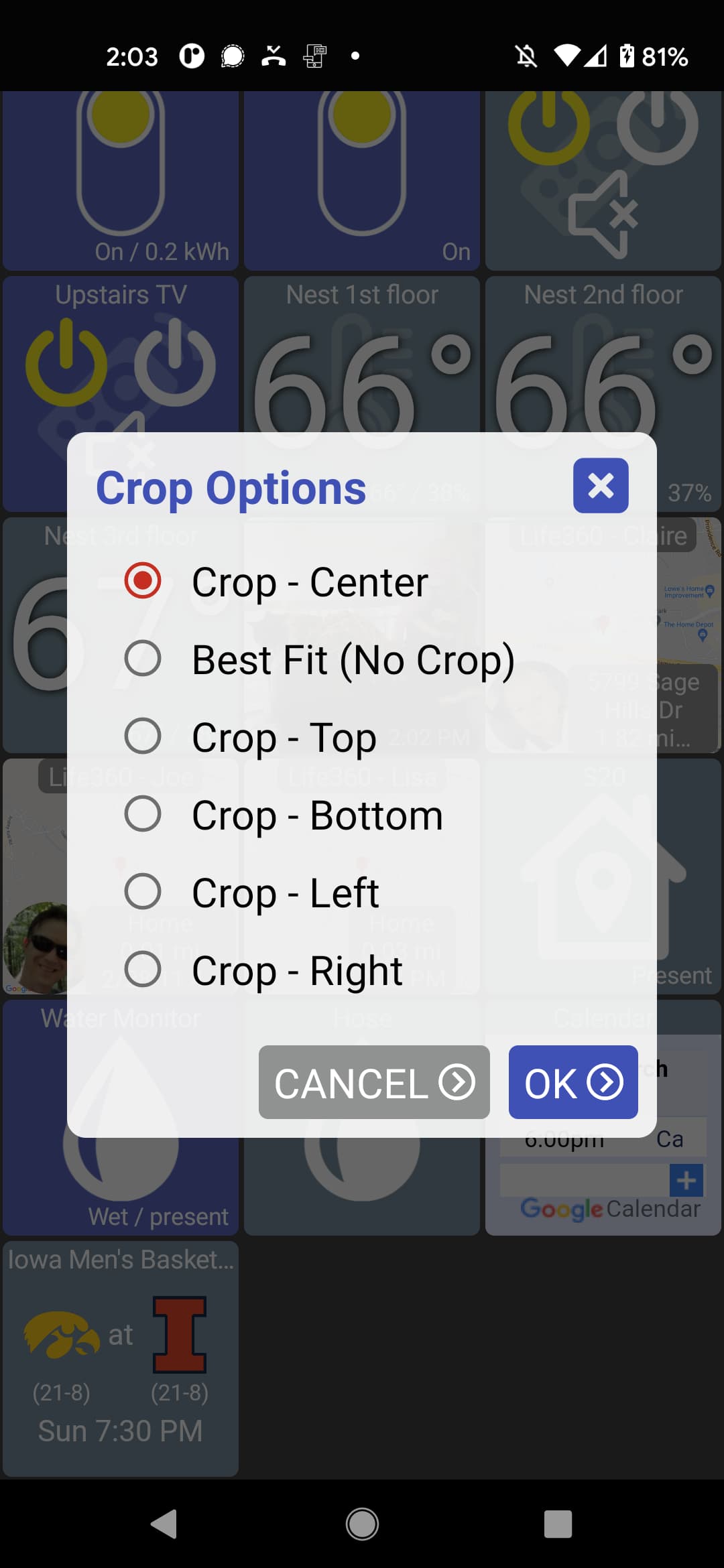This screenshot has width=724, height=1568.
Task: Tap the yellow power-on icon for Upstairs TV
Action: pyautogui.click(x=66, y=364)
